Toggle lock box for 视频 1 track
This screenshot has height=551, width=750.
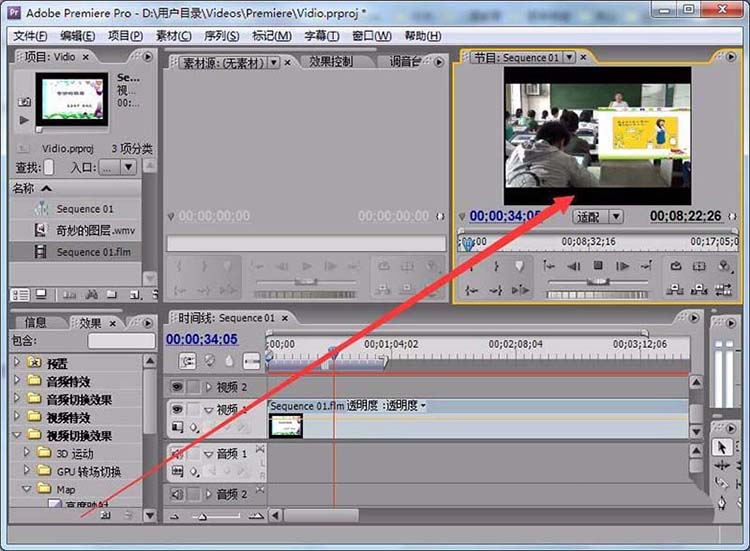point(193,409)
